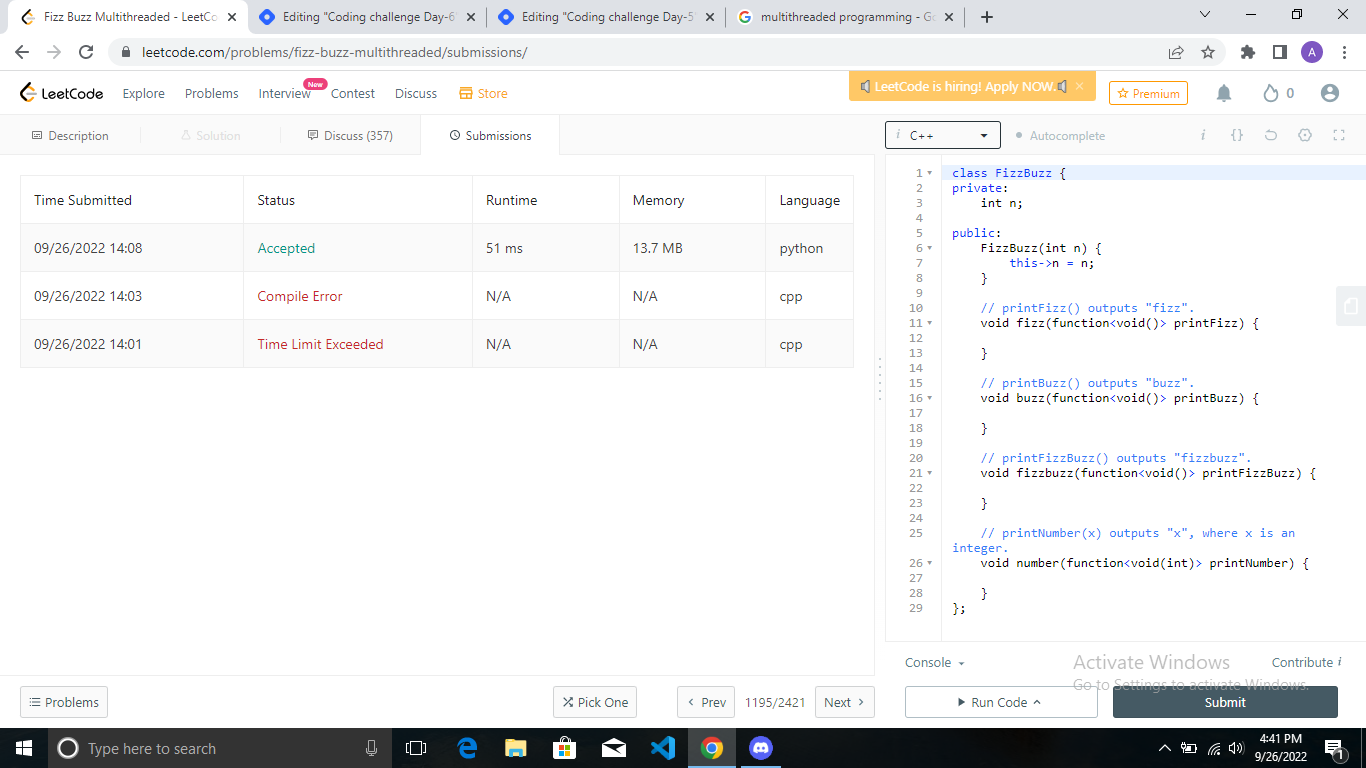Viewport: 1366px width, 768px height.
Task: Click the streak flame icon
Action: click(x=1271, y=93)
